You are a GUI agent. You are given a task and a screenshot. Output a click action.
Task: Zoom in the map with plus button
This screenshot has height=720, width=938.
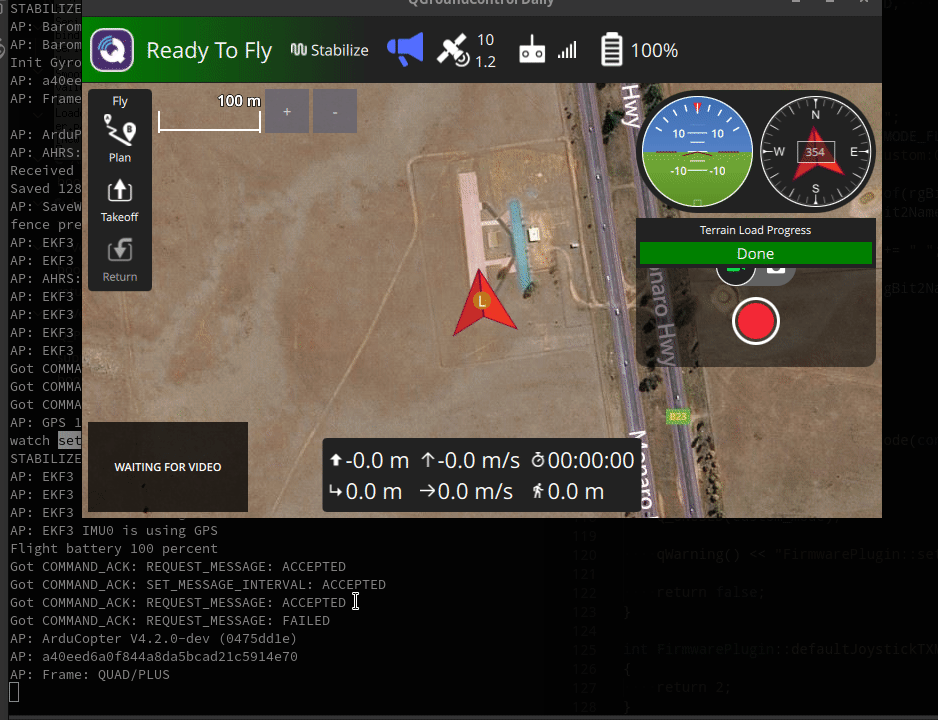coord(287,111)
